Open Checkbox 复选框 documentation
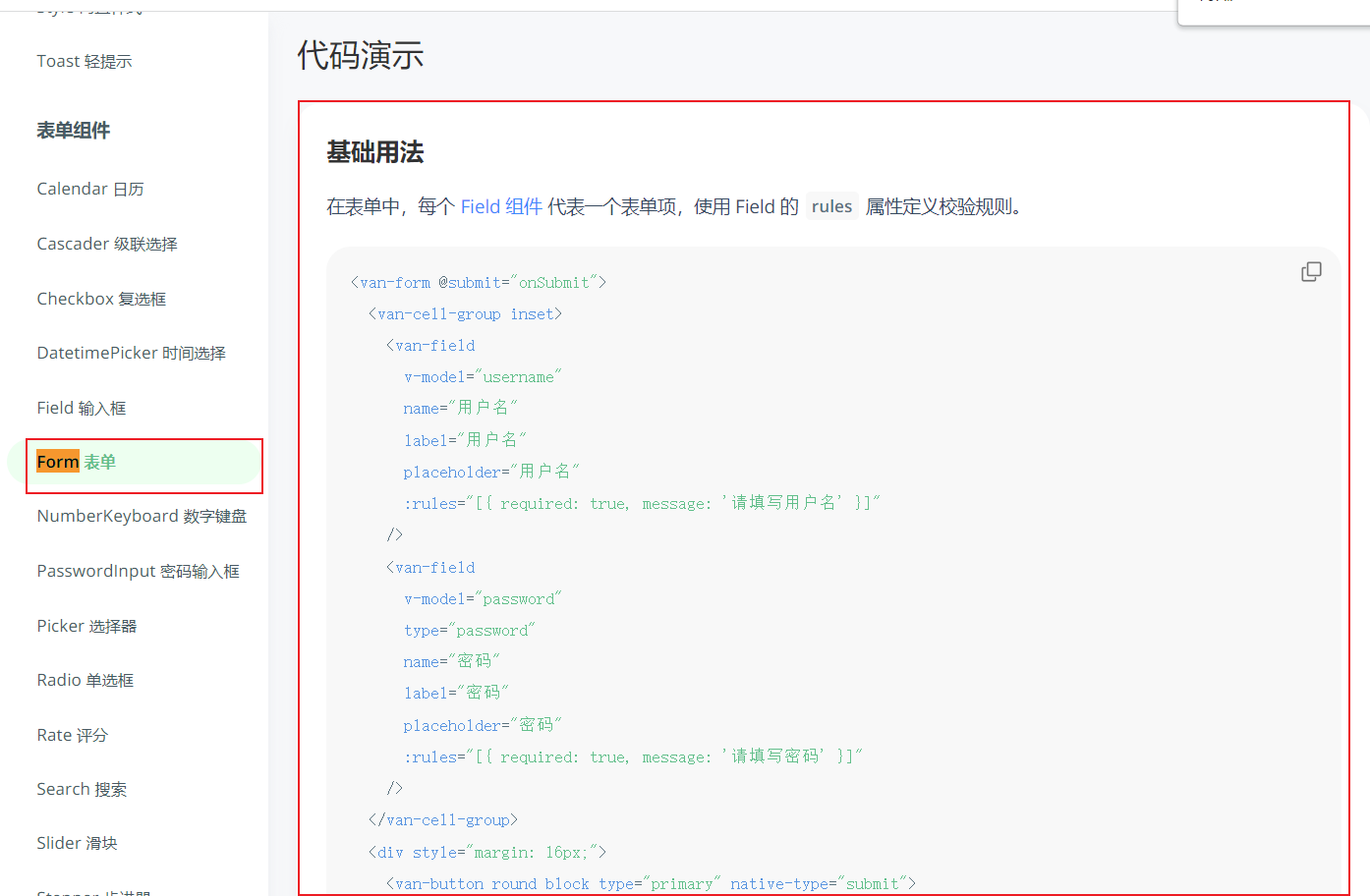This screenshot has width=1370, height=896. 101,299
